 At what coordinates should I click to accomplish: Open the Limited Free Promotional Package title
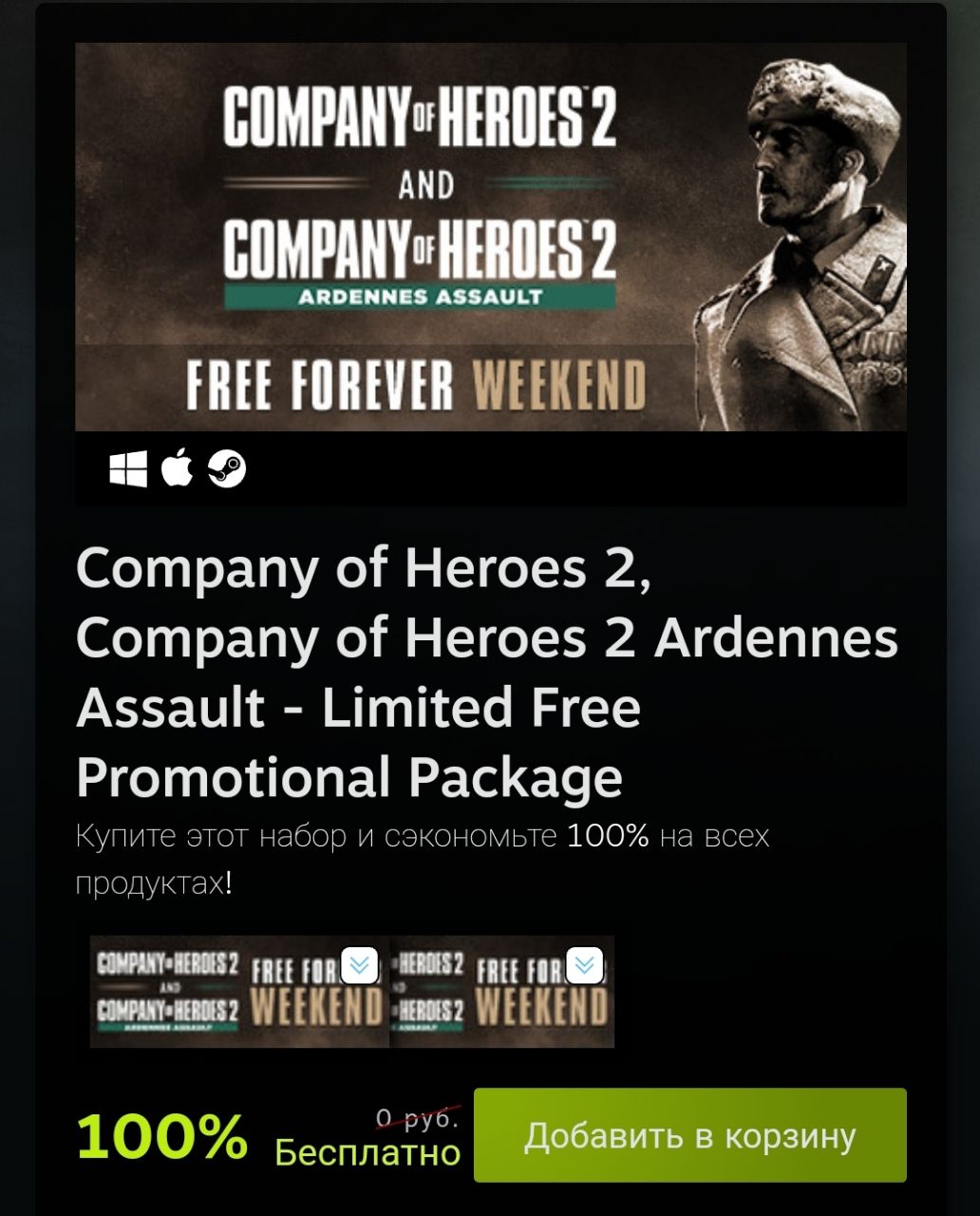point(486,673)
